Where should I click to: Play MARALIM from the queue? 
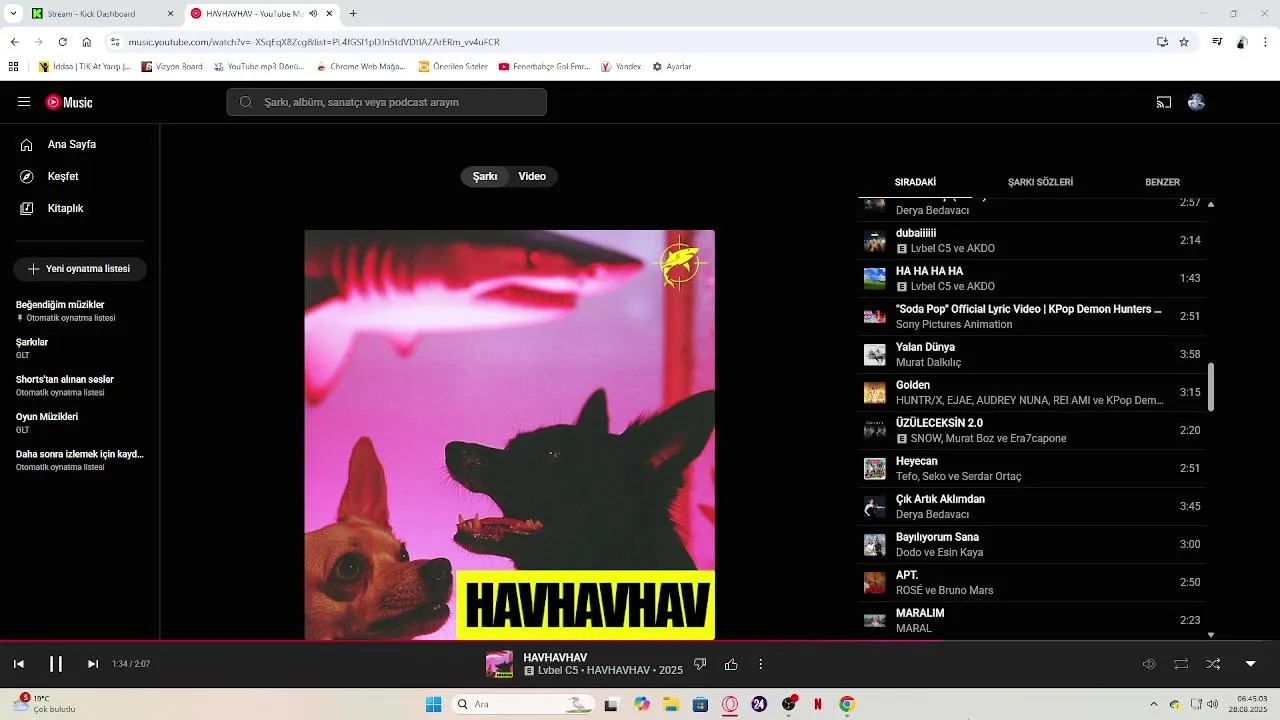point(1032,621)
